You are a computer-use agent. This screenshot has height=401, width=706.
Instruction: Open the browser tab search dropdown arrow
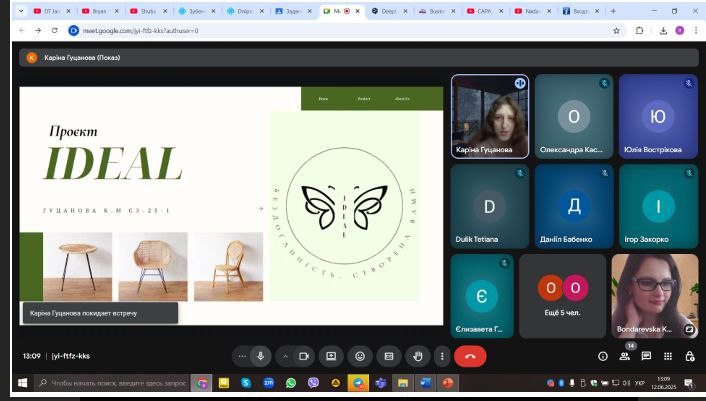coord(21,11)
